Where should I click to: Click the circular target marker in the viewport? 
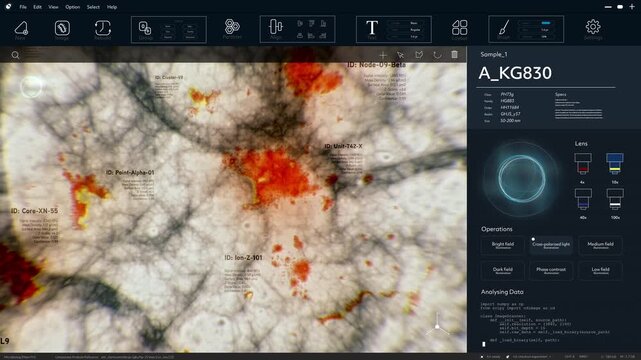pyautogui.click(x=31, y=87)
